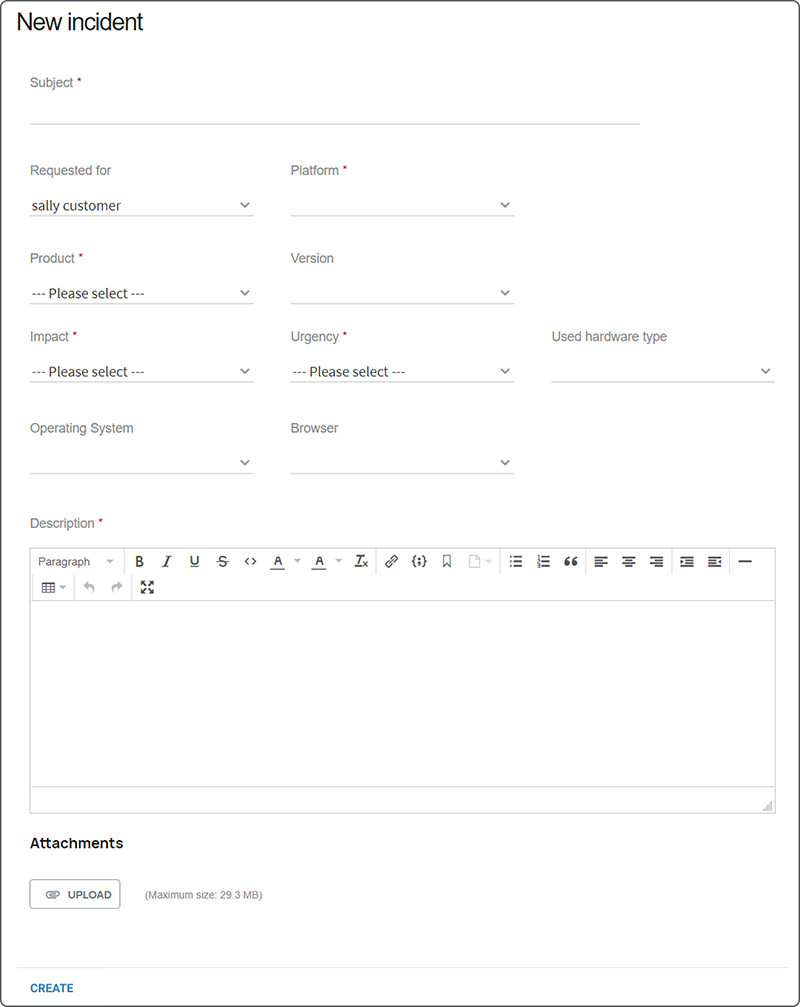Click the New incident heading

point(80,22)
